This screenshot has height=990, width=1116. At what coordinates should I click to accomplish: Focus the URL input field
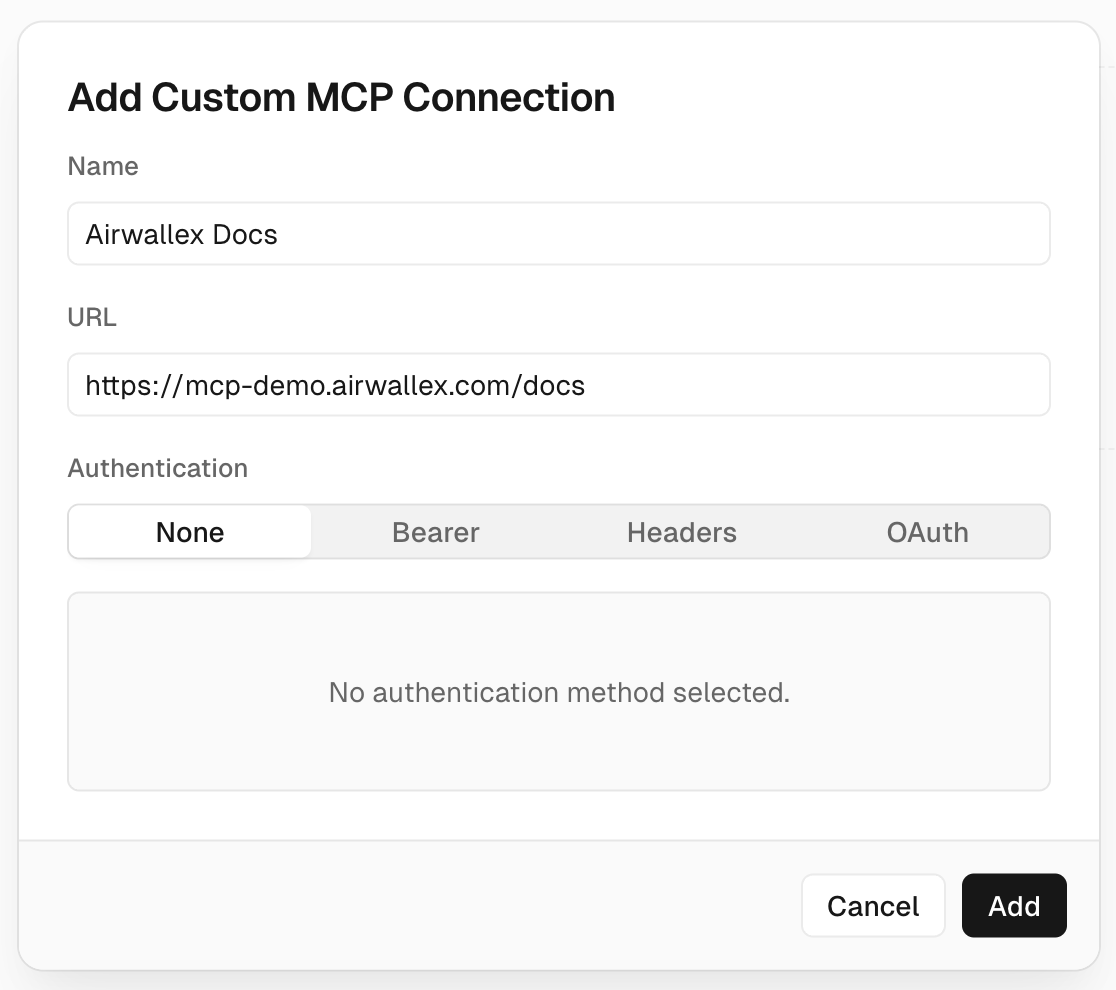click(559, 384)
